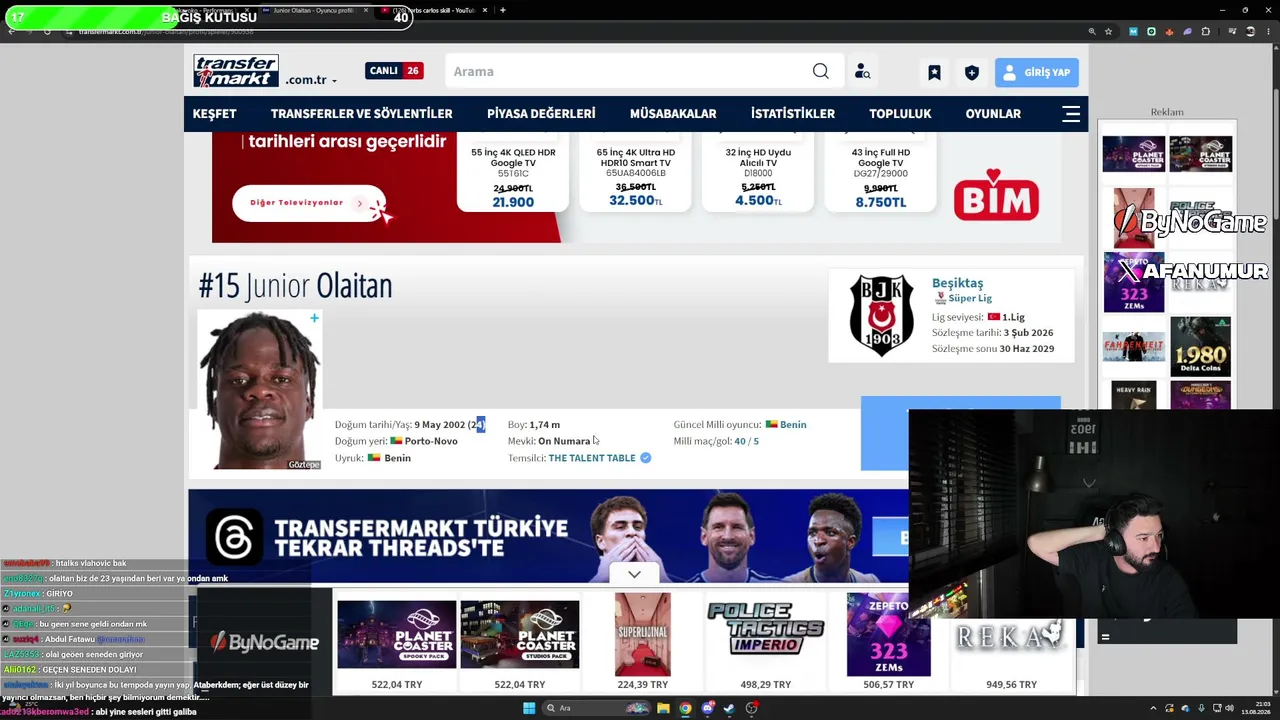
Task: Open the PİYASA DEĞERLERİ menu
Action: [x=541, y=113]
